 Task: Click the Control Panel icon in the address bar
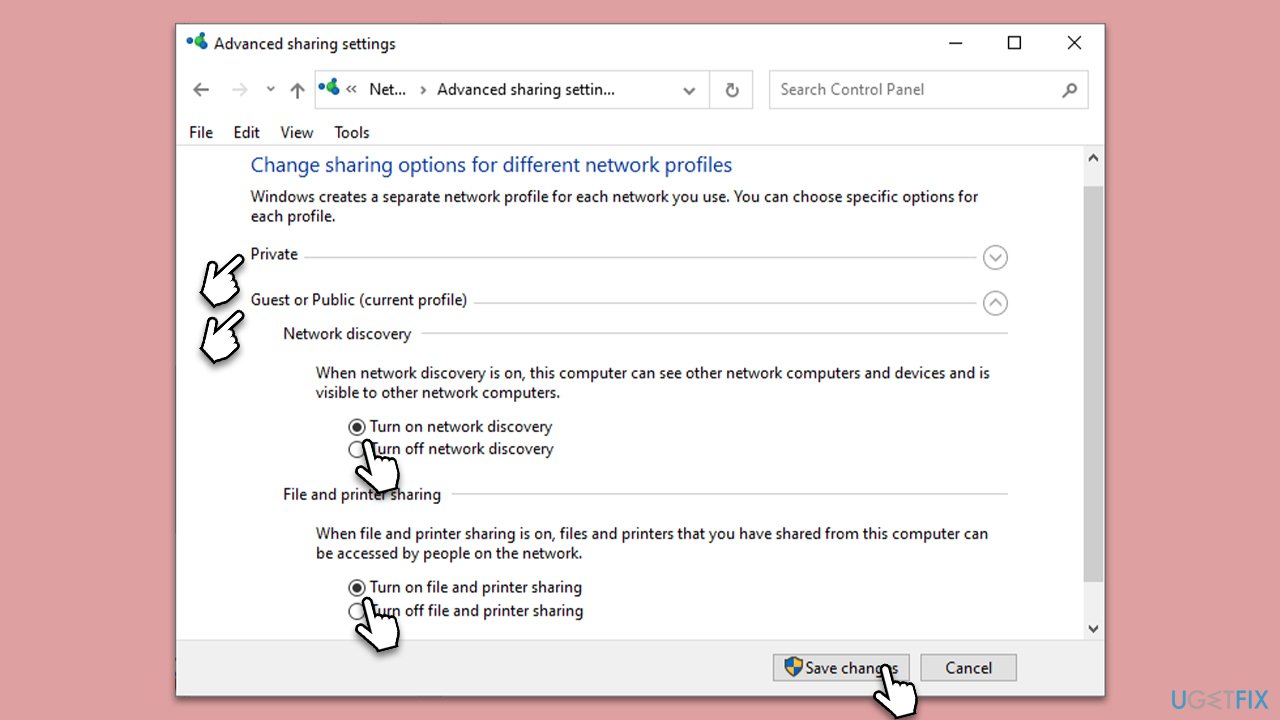[329, 88]
